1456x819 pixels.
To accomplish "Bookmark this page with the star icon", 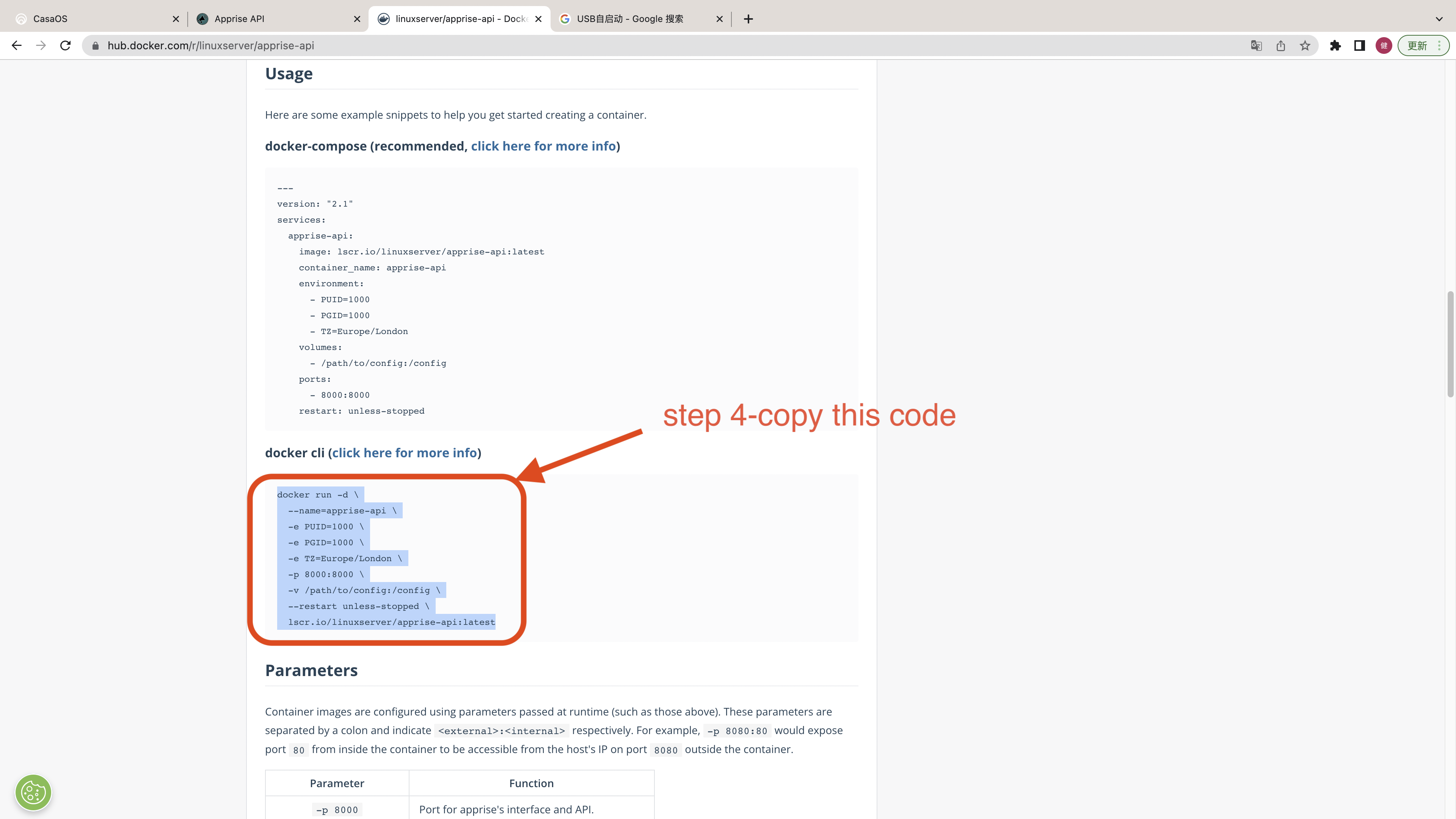I will [1305, 45].
